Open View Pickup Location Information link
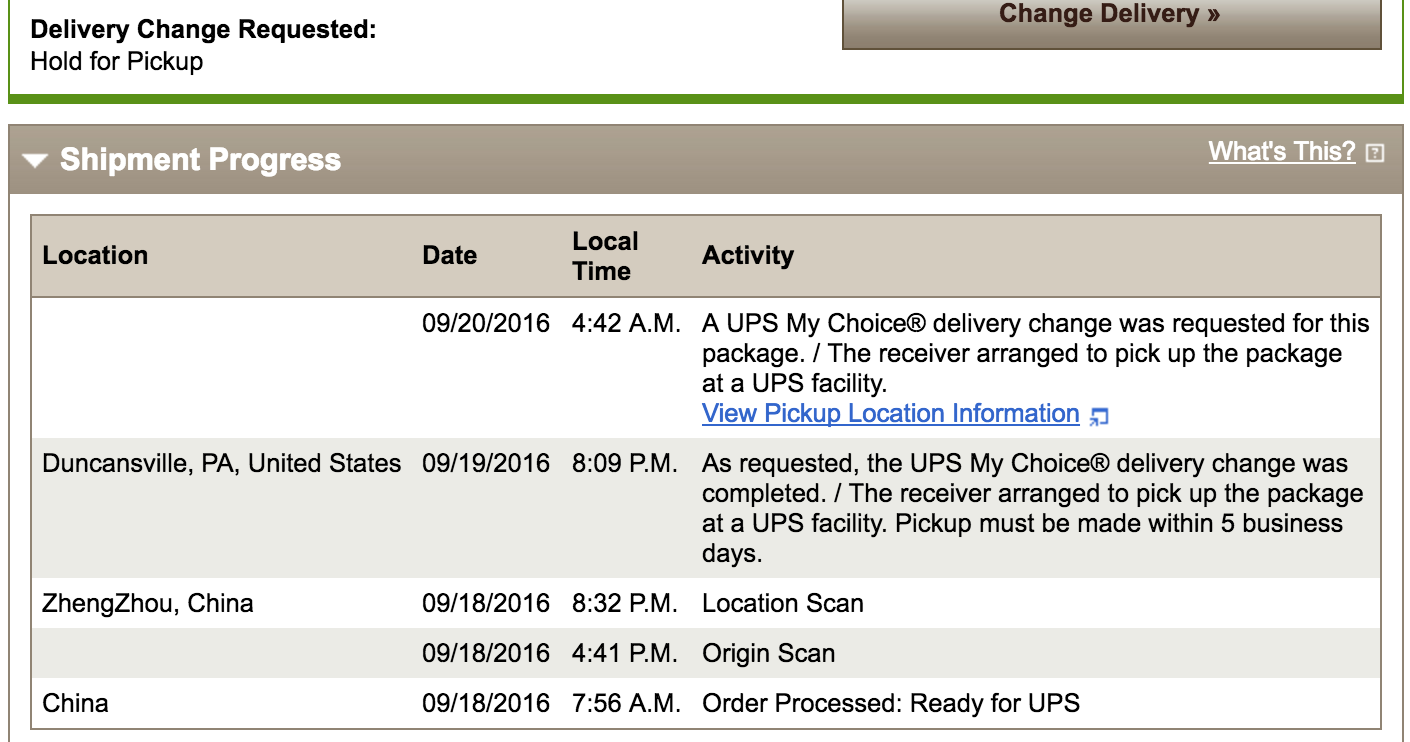The width and height of the screenshot is (1410, 742). tap(891, 414)
